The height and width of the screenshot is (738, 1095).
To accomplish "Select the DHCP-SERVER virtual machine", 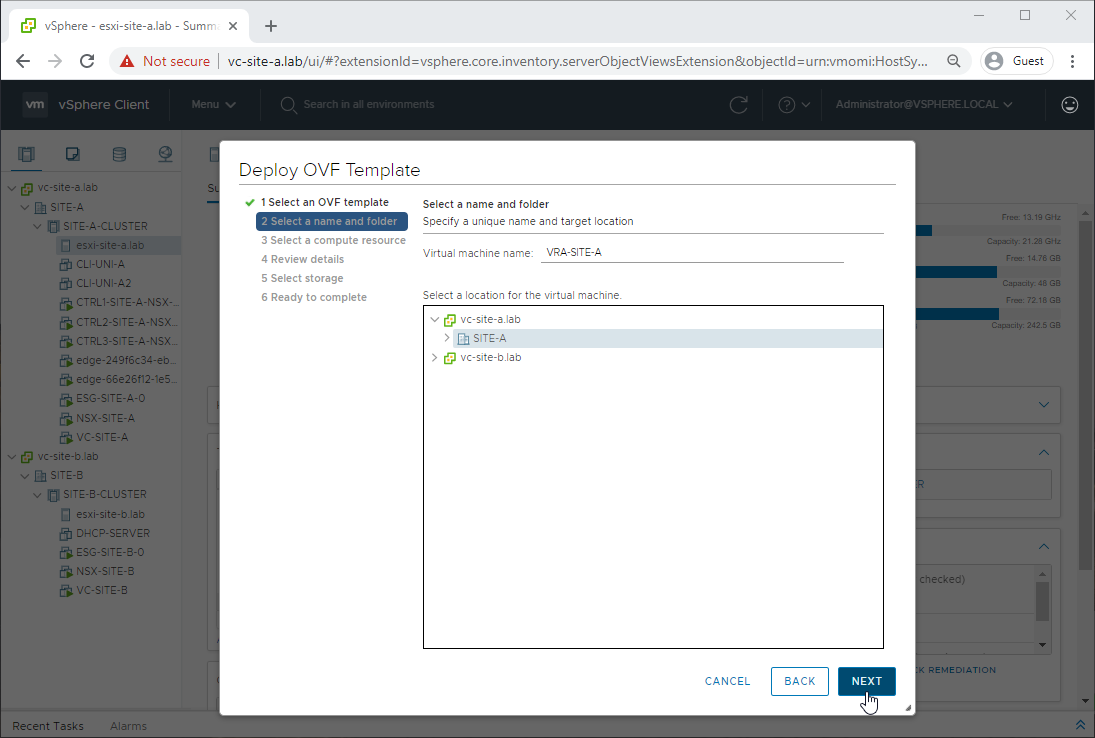I will tap(112, 533).
